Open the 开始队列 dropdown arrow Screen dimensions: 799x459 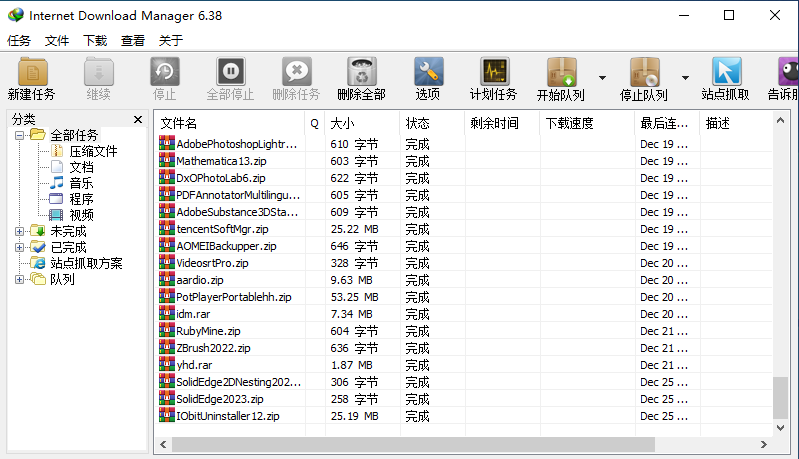[602, 77]
